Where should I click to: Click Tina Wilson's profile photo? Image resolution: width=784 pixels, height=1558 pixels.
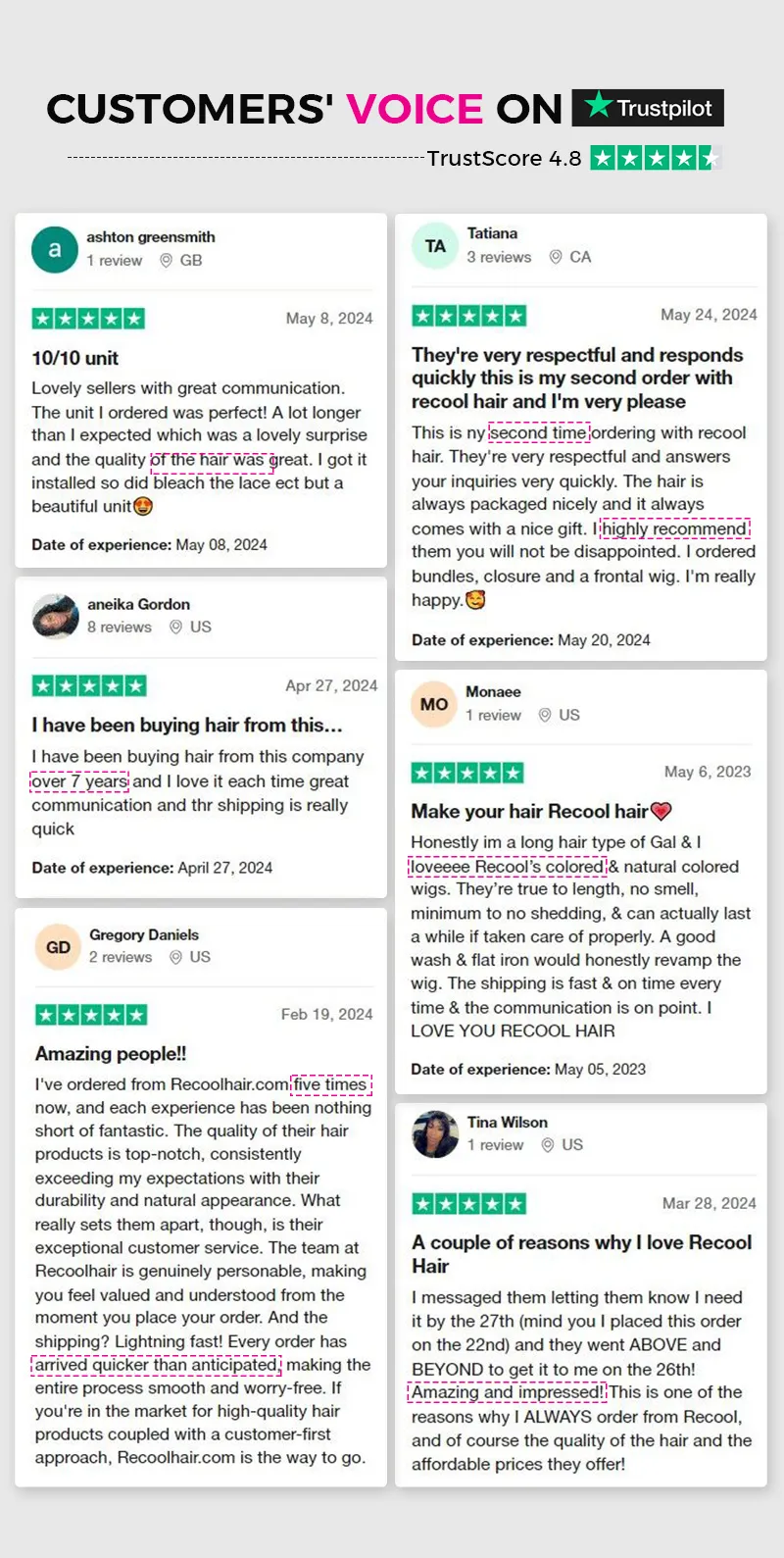pos(435,1134)
